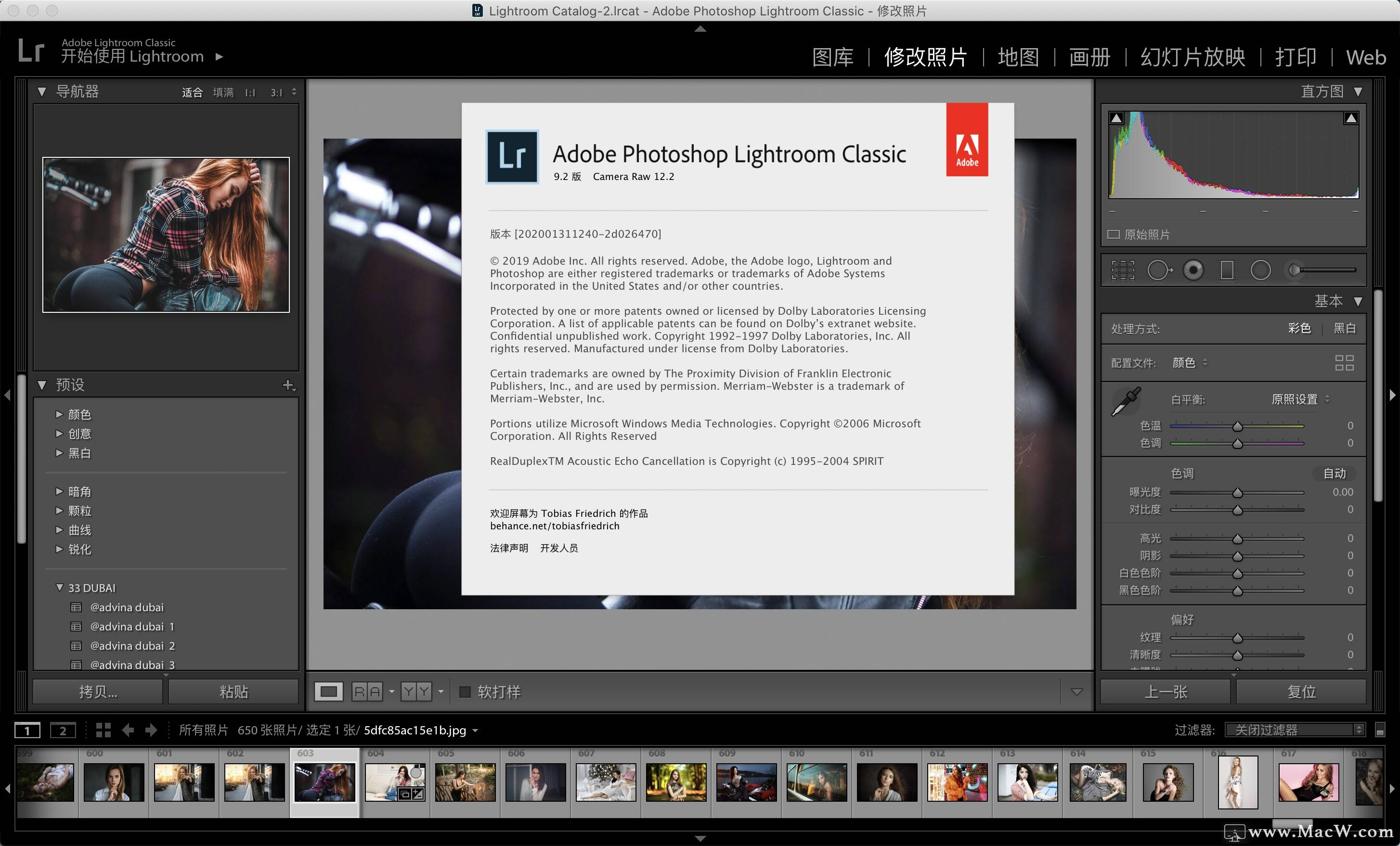Select the Radial Filter tool

tap(1261, 269)
